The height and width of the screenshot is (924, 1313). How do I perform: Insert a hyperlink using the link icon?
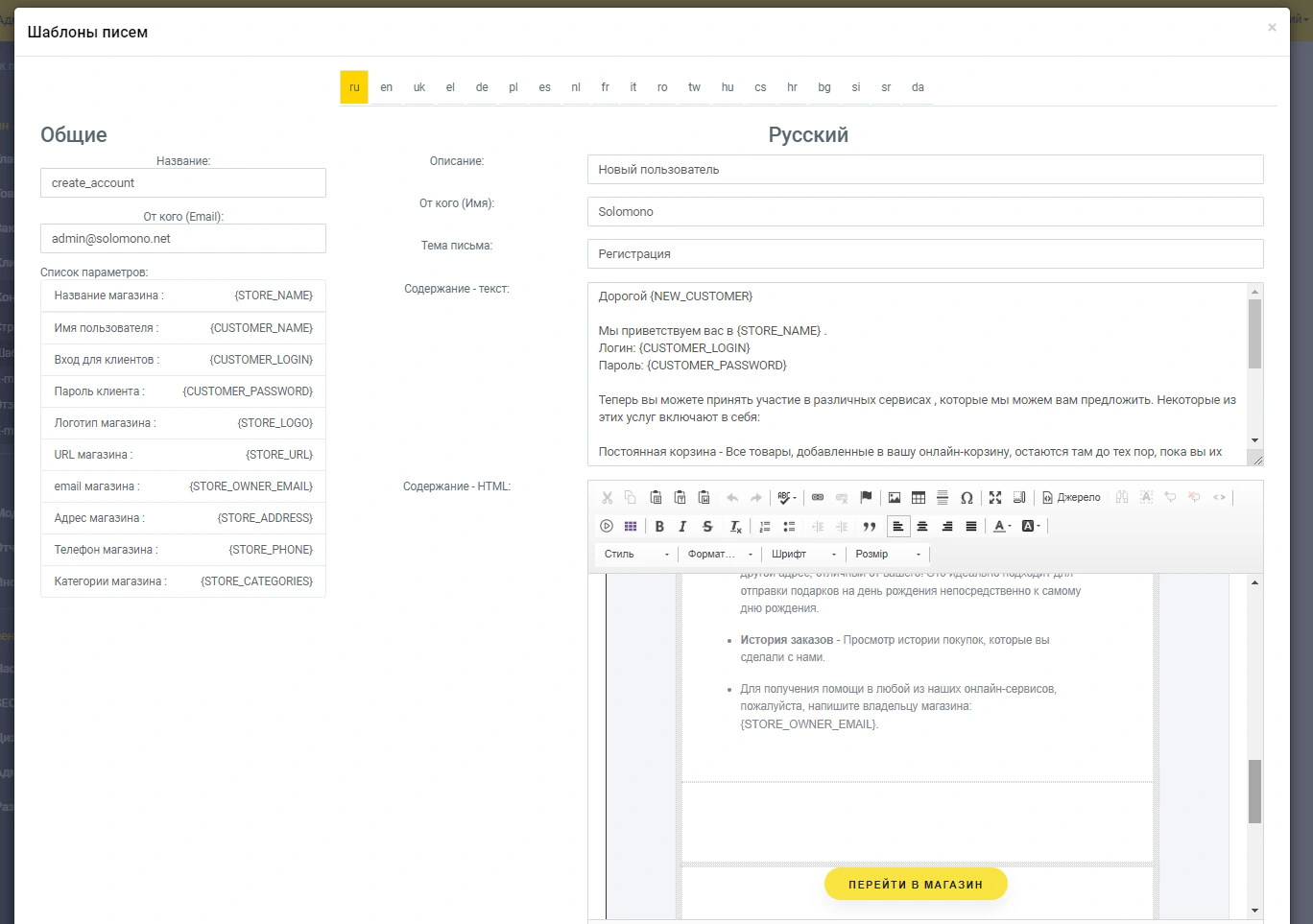point(818,497)
